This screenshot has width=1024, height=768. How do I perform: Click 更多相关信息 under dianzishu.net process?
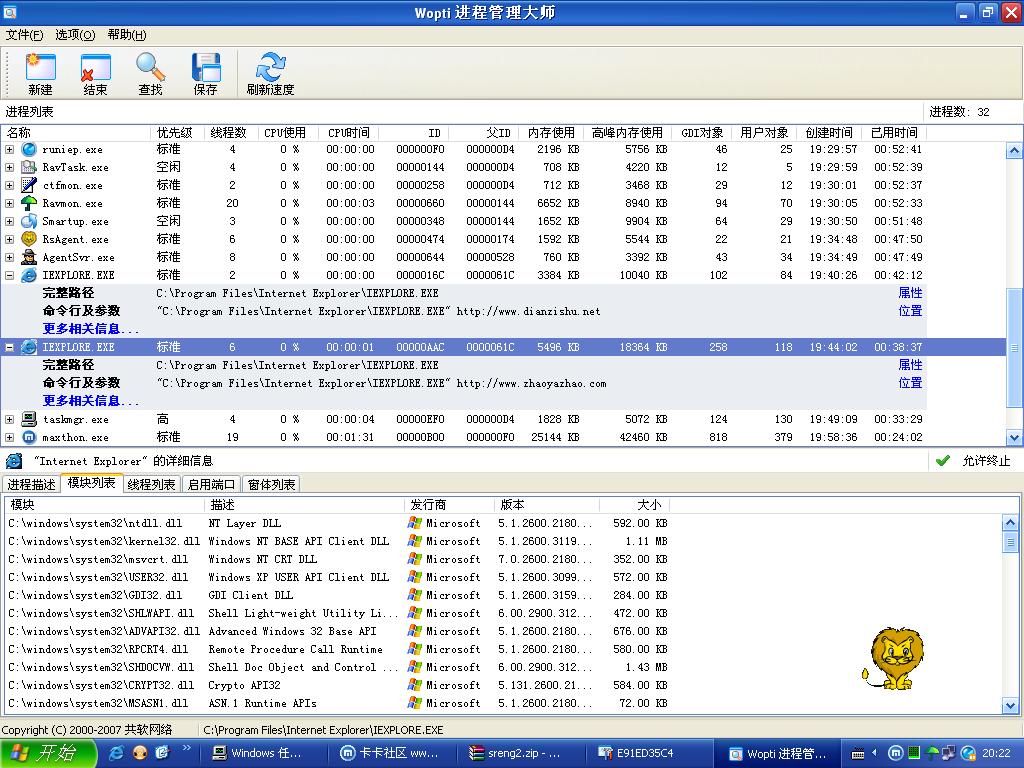(90, 329)
